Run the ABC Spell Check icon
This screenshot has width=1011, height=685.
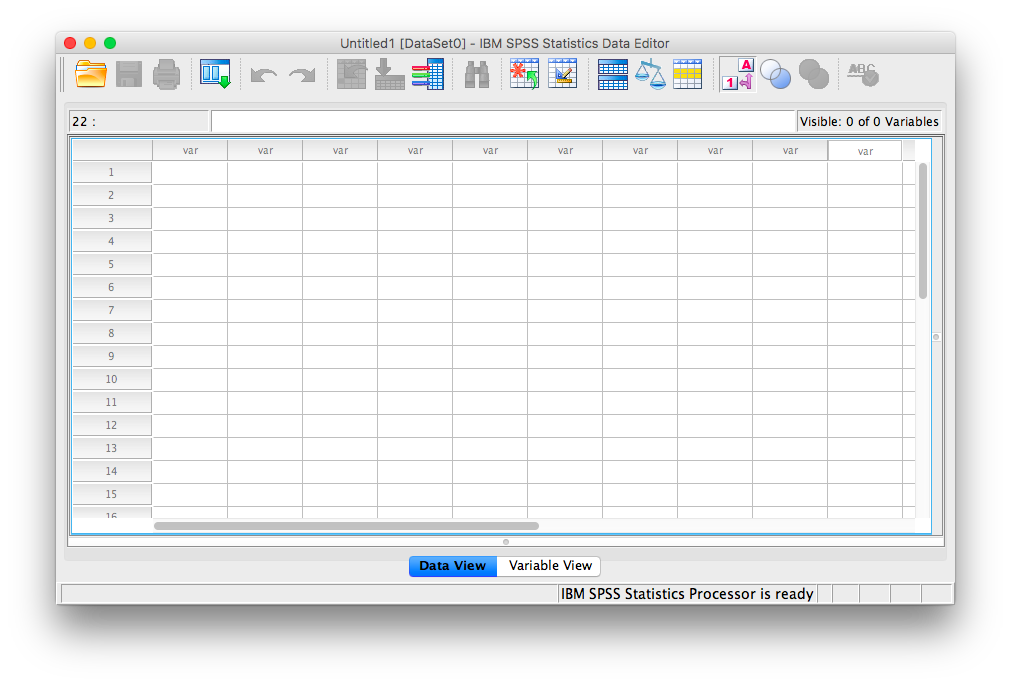point(863,75)
